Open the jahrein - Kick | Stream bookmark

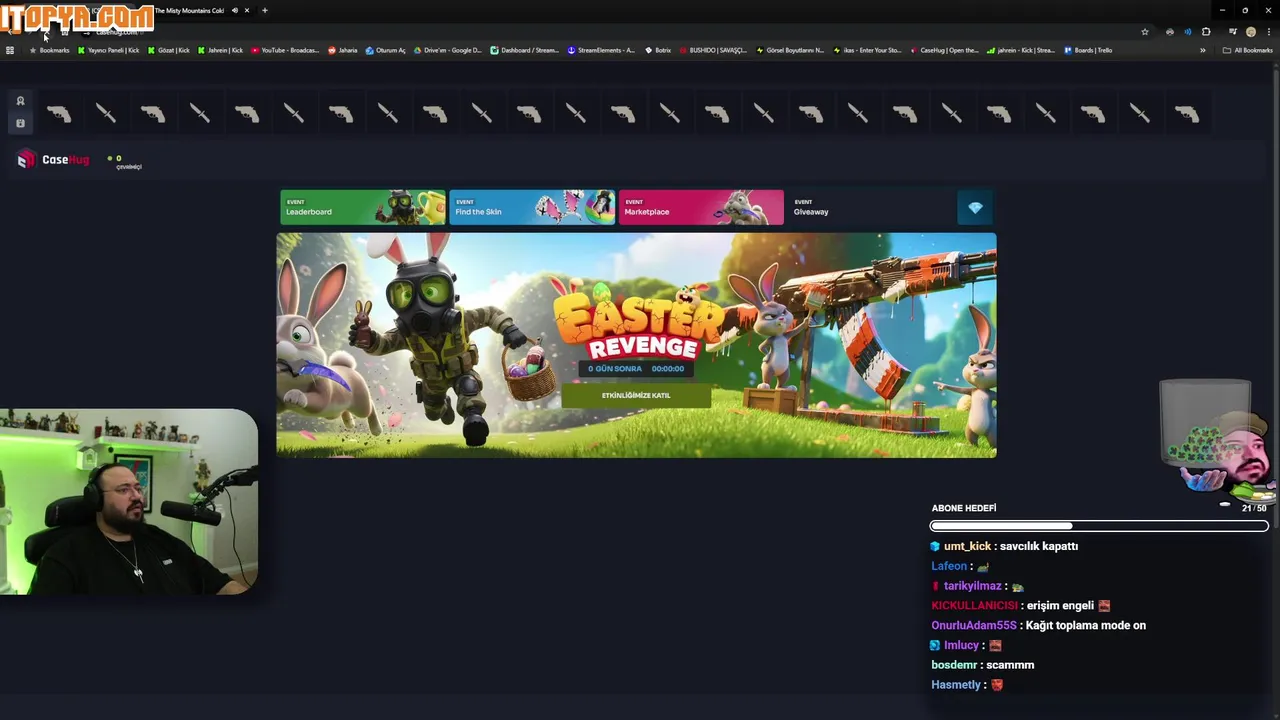[1020, 50]
